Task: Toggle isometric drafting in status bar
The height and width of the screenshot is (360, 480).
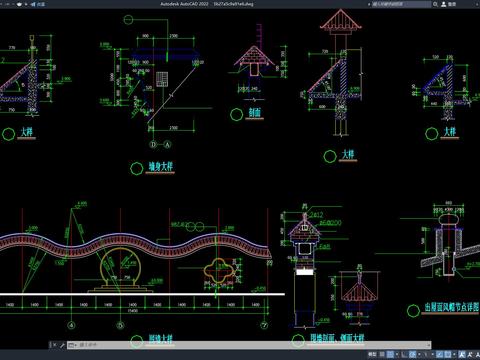Action: point(425,354)
